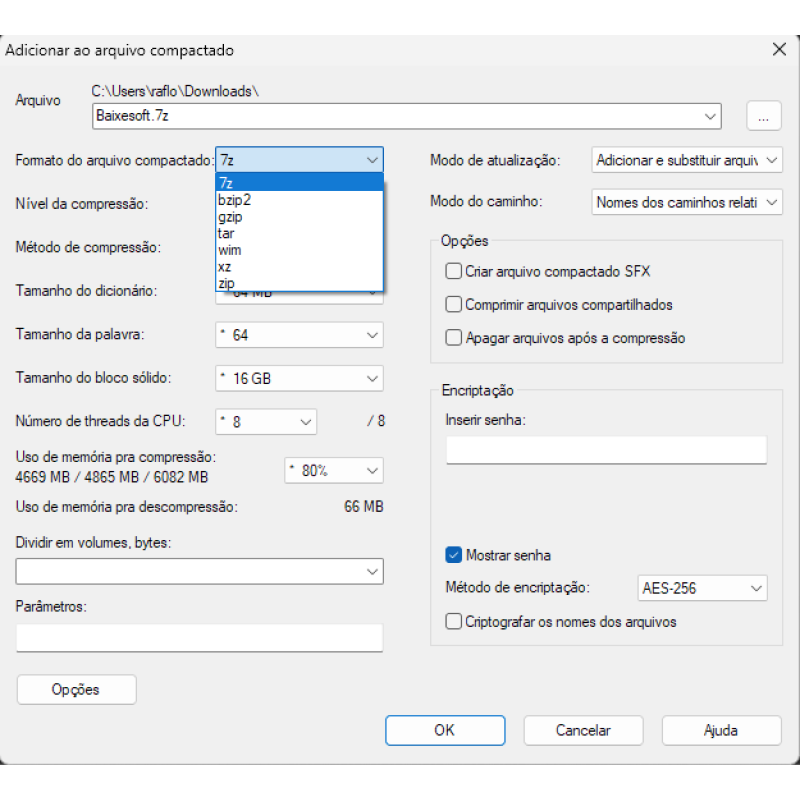
Task: Click the OK button
Action: [445, 730]
